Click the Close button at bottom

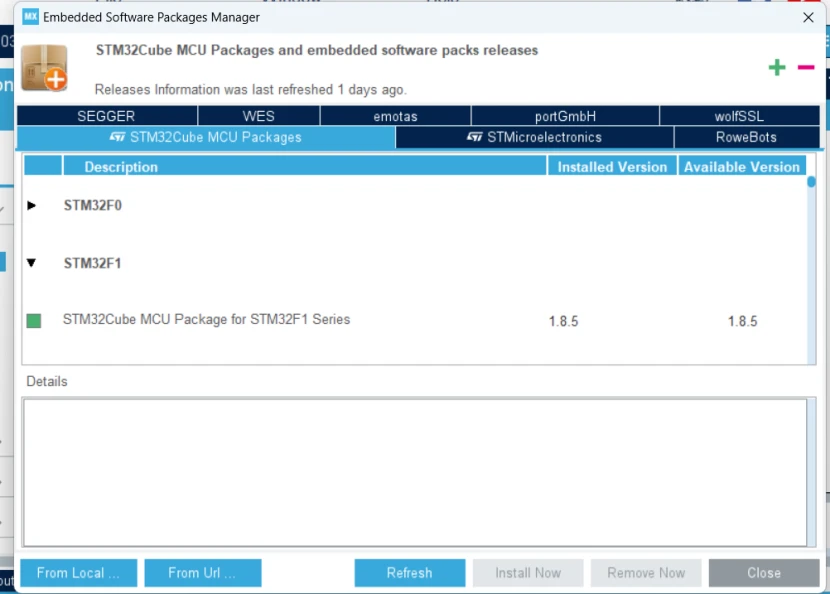(x=764, y=573)
